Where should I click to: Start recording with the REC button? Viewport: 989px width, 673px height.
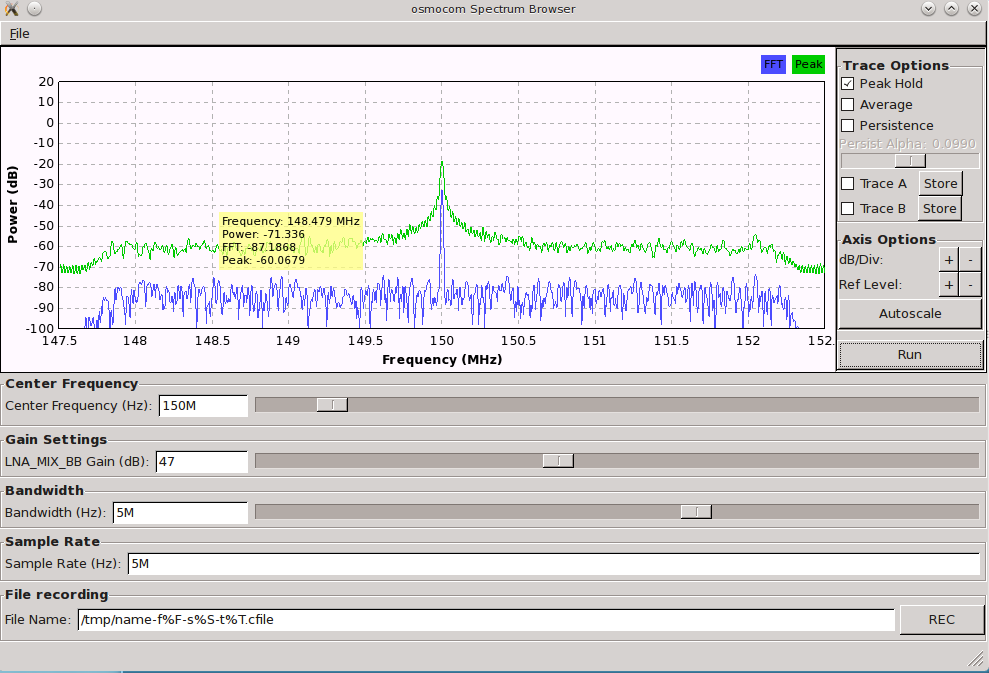click(x=941, y=620)
